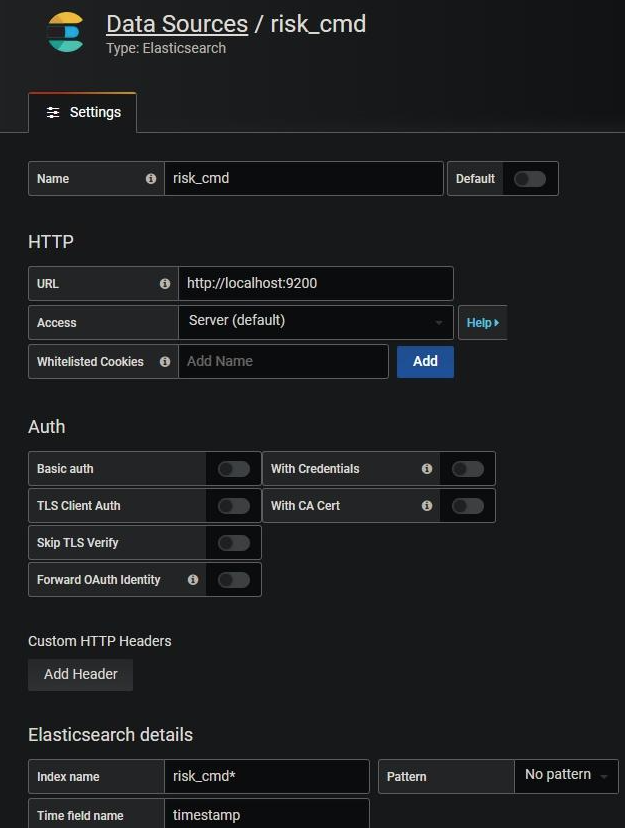Enable the Basic auth switch
This screenshot has height=828, width=625.
tap(233, 469)
